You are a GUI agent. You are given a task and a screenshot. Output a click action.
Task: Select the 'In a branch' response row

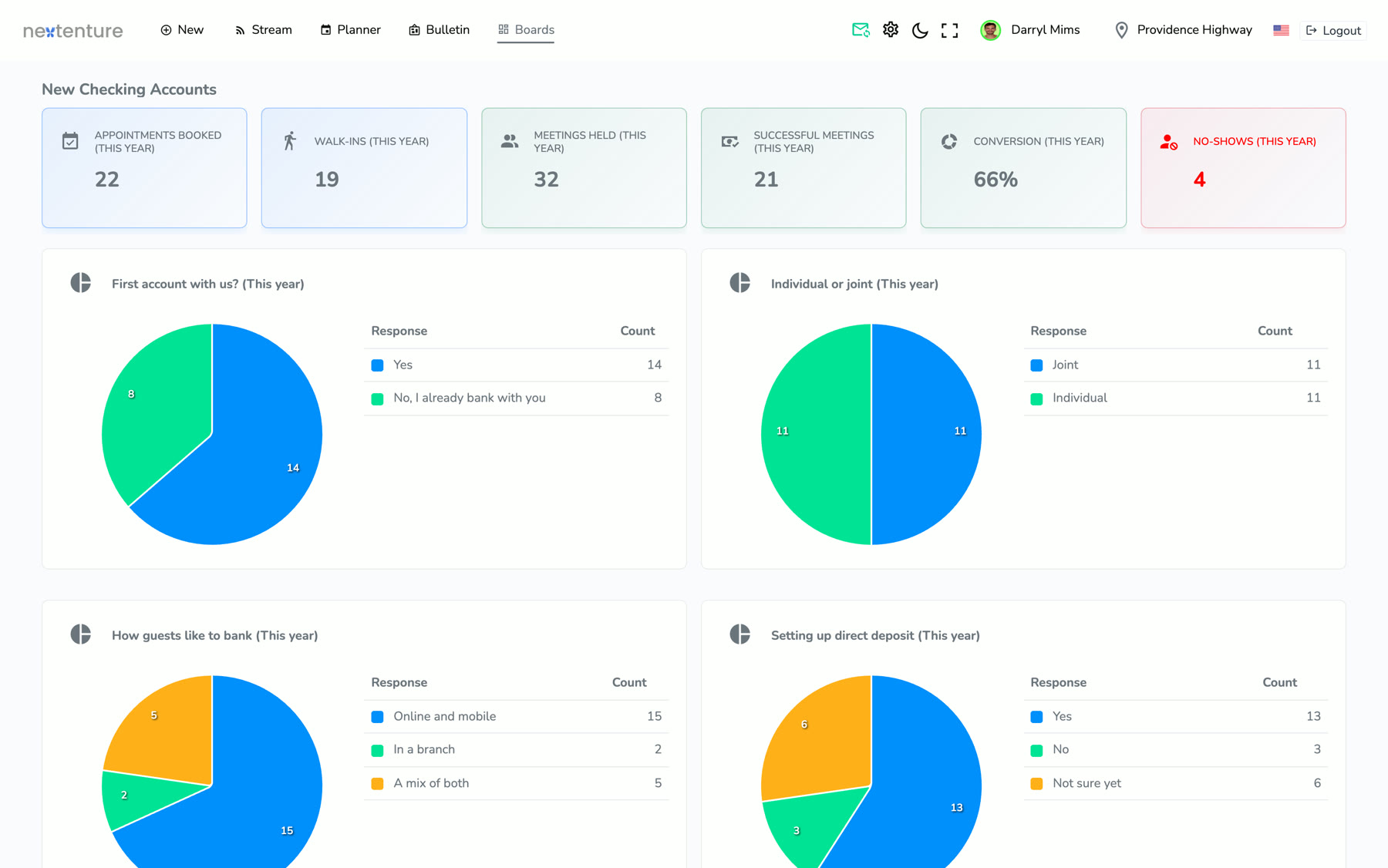(516, 750)
